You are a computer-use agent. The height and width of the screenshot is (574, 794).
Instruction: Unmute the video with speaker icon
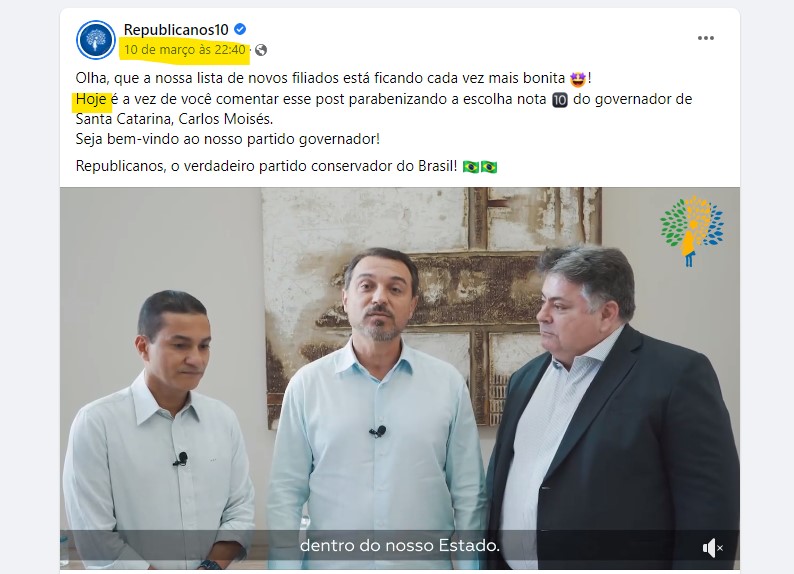tap(712, 548)
